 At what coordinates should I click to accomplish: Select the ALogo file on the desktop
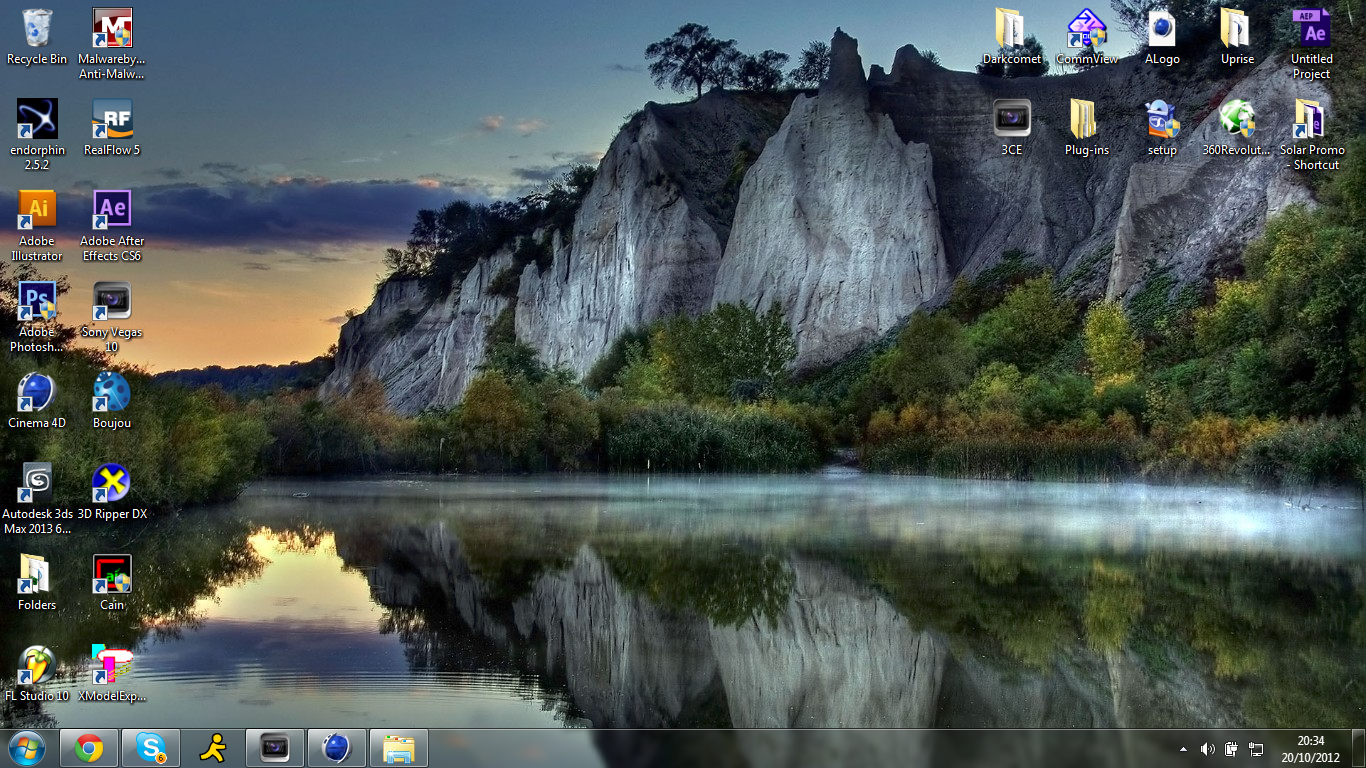(x=1162, y=37)
